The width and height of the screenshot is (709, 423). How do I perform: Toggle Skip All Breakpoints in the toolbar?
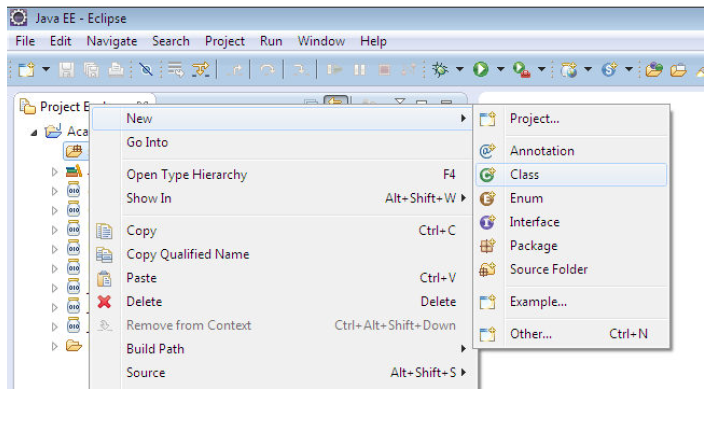click(146, 70)
